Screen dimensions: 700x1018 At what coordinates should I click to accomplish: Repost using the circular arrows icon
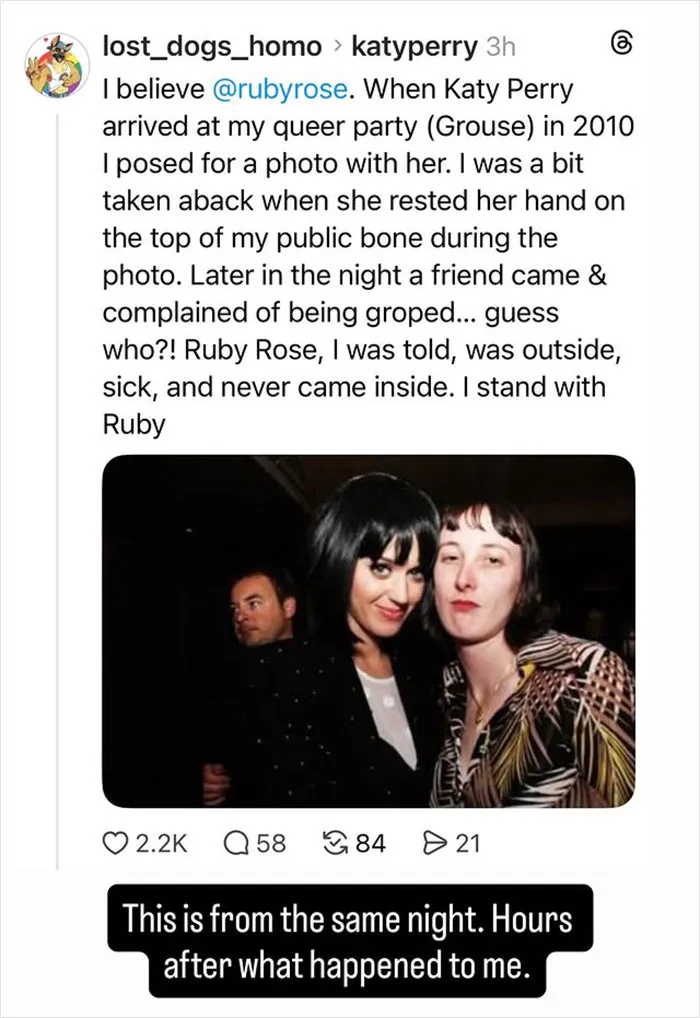[x=334, y=843]
